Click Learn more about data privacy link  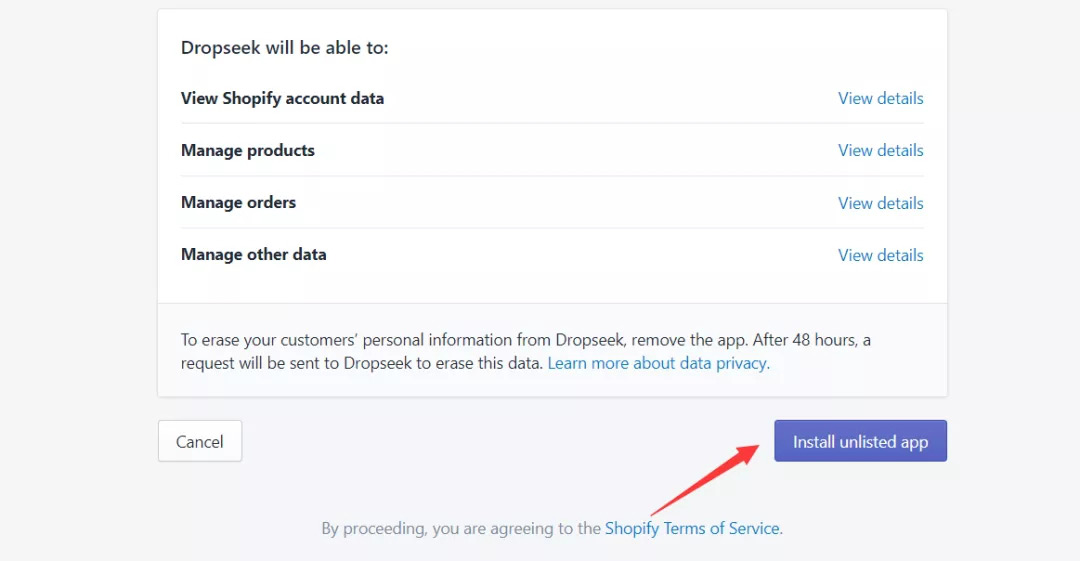point(657,363)
